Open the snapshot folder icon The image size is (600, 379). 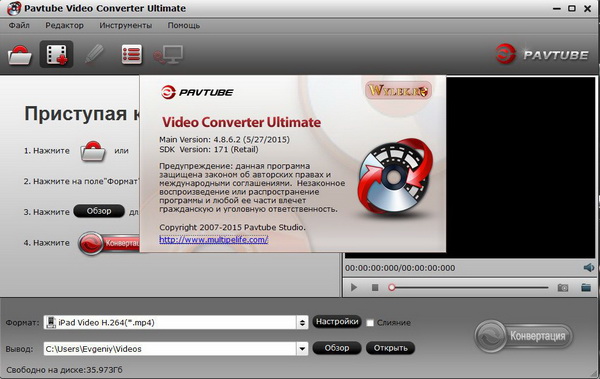pos(586,287)
